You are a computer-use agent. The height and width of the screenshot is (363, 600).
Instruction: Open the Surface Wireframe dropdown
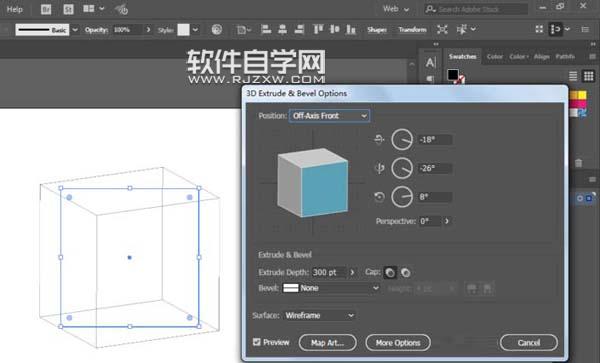coord(320,316)
